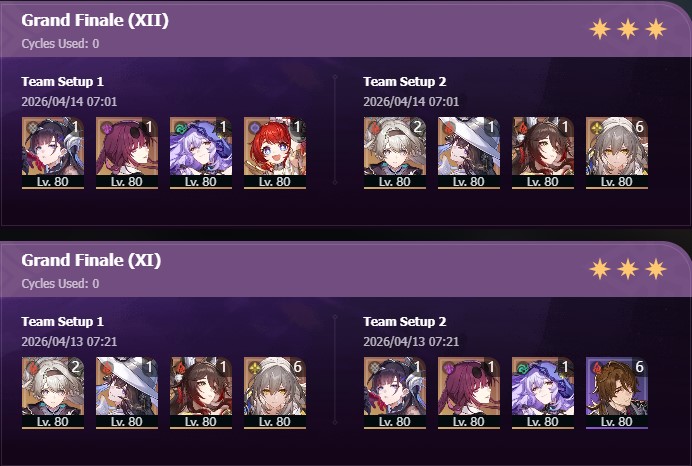
Task: Click the three-star rating for Grand Finale XII
Action: pyautogui.click(x=628, y=29)
